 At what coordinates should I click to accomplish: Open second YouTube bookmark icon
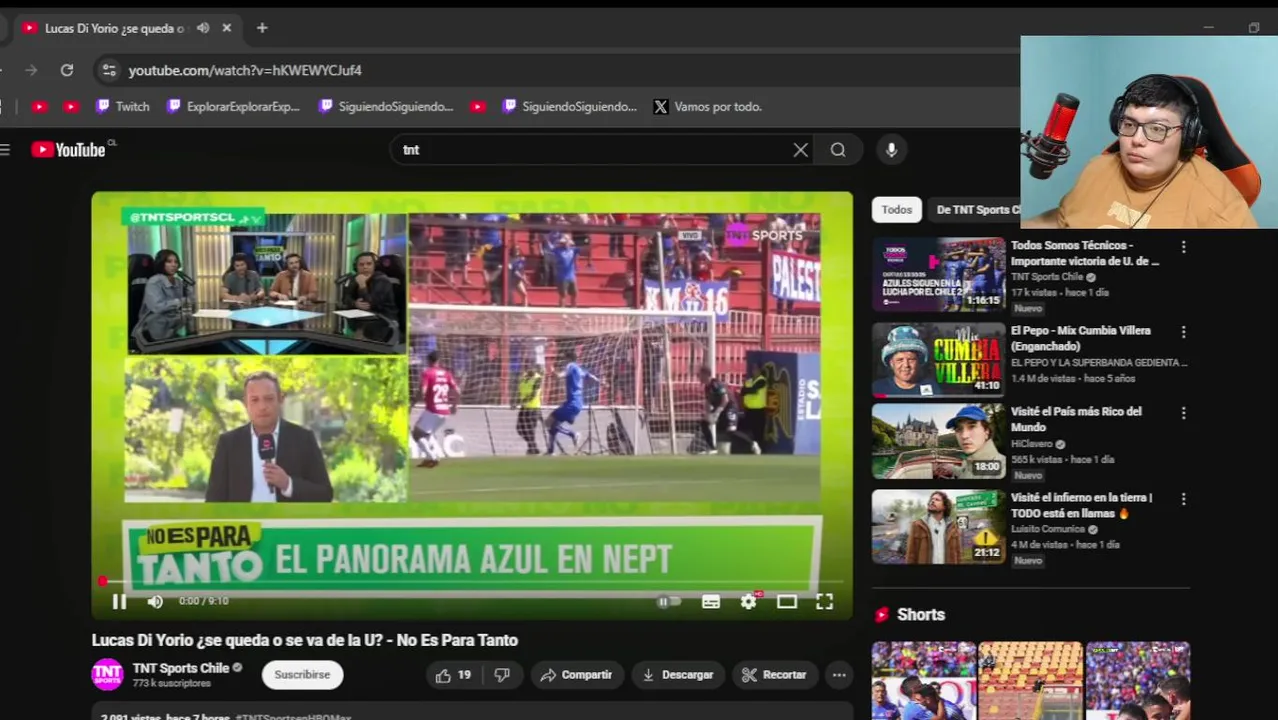(x=71, y=106)
